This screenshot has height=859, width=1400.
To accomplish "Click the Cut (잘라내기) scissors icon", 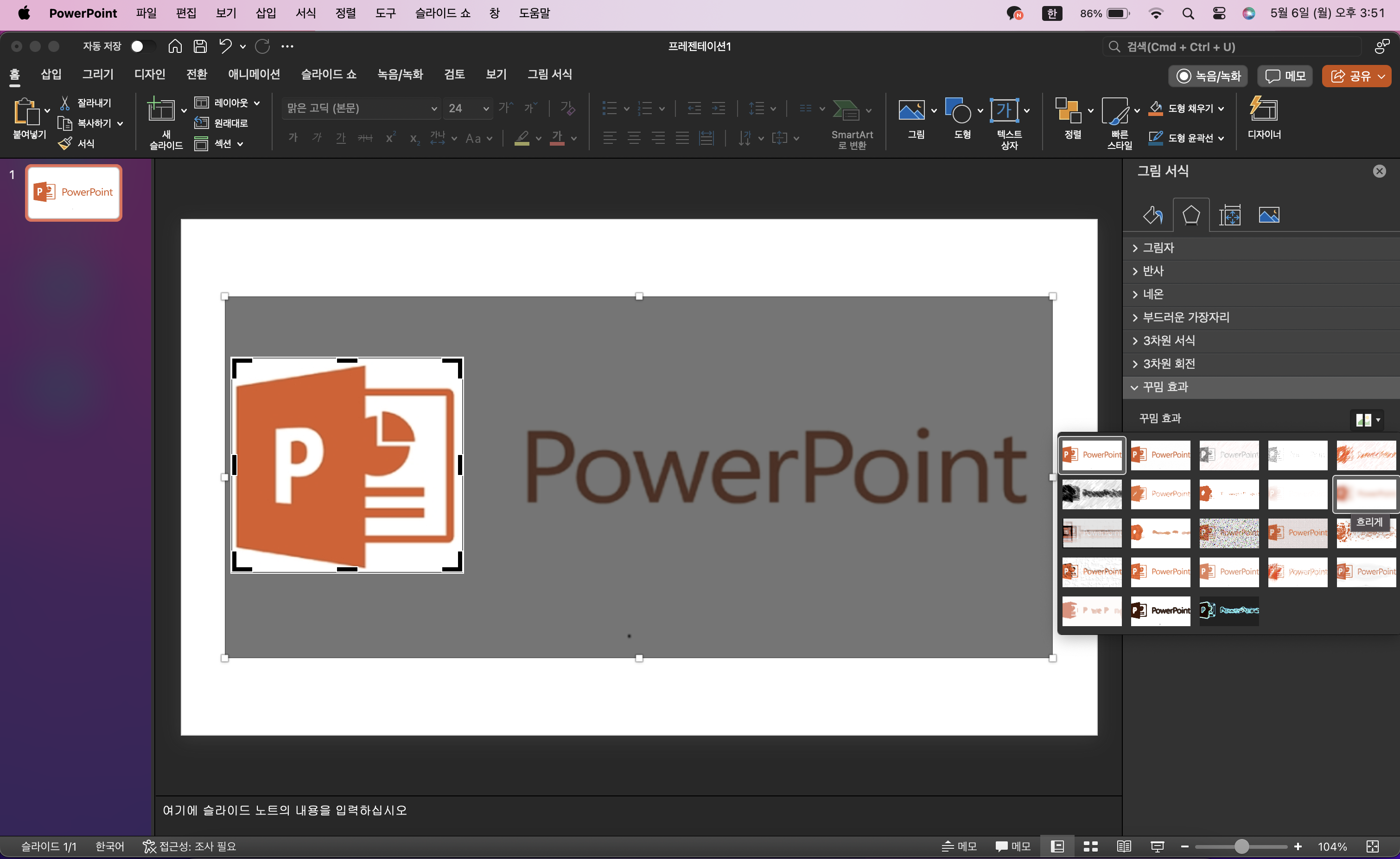I will pyautogui.click(x=65, y=103).
